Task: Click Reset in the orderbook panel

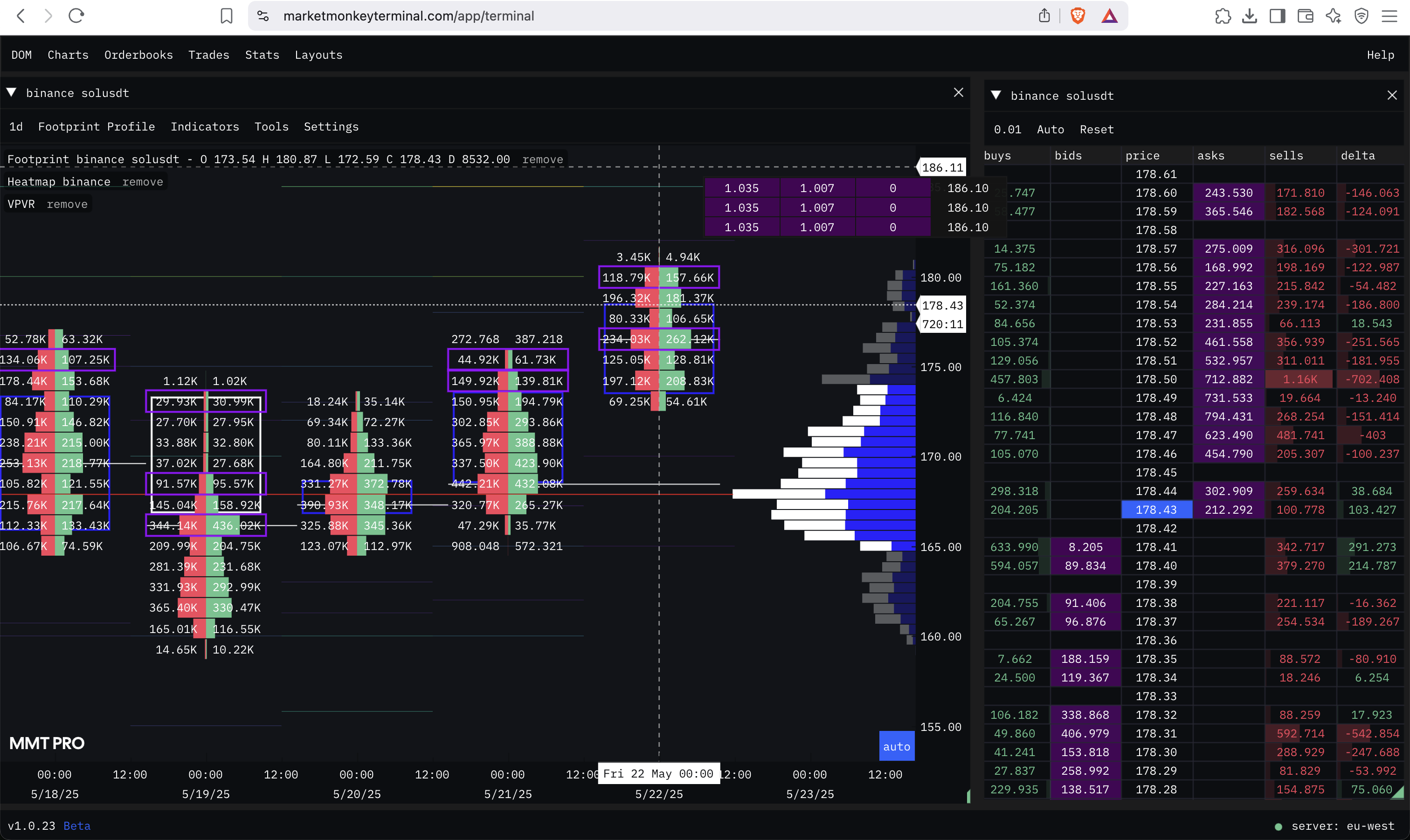Action: pyautogui.click(x=1096, y=130)
